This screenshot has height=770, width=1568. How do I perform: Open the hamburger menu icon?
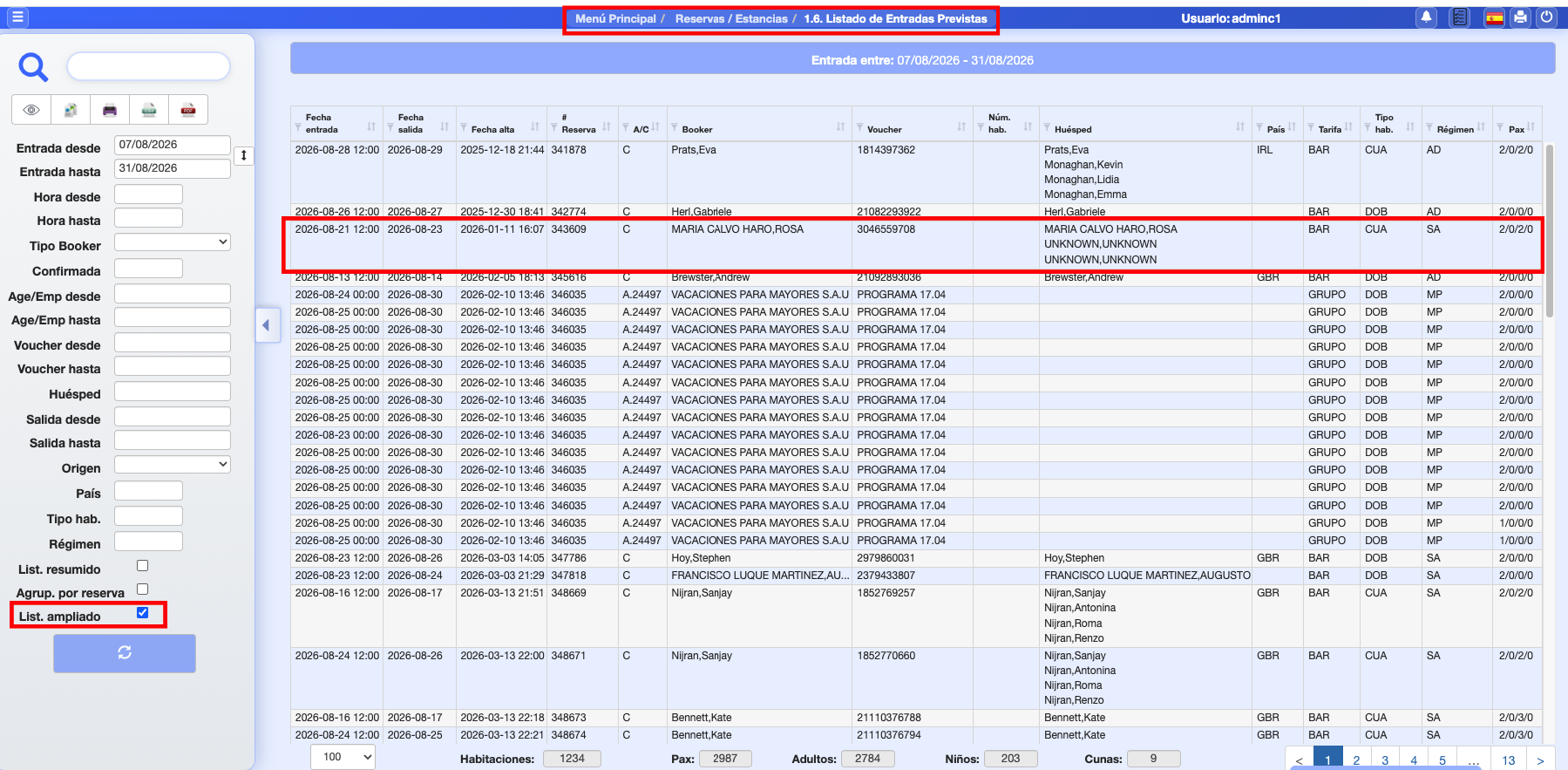(17, 17)
